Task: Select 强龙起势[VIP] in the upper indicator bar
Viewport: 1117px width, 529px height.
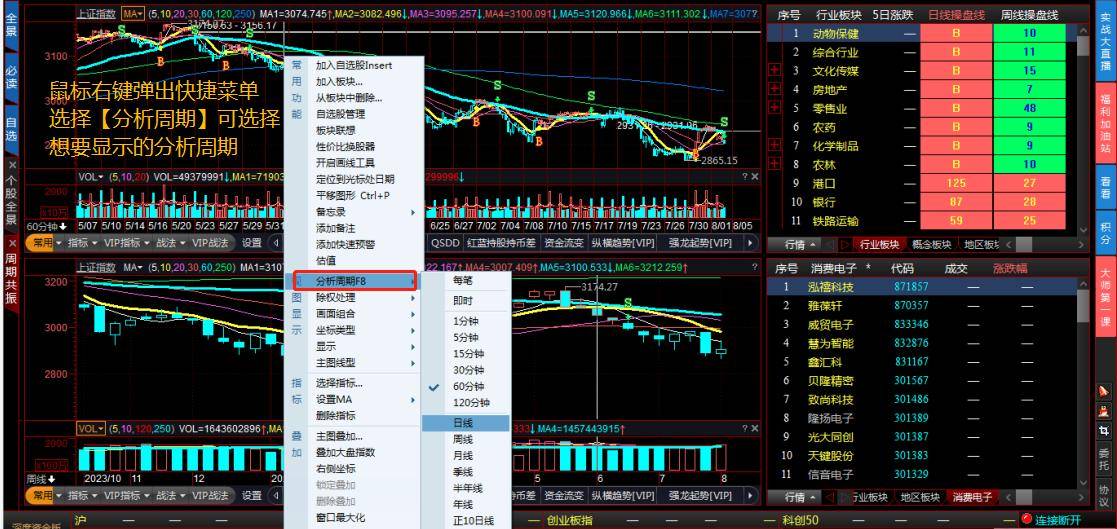Action: (700, 243)
